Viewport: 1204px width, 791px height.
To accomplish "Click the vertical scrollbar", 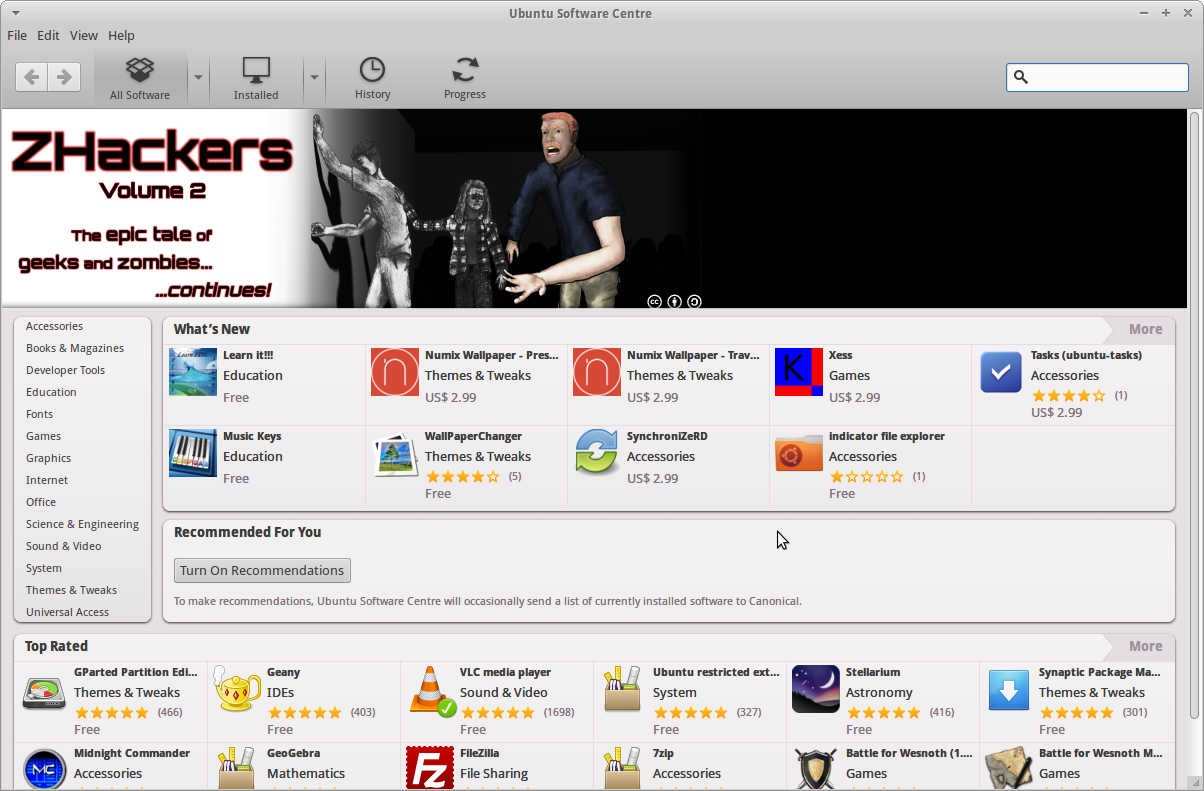I will (1195, 416).
